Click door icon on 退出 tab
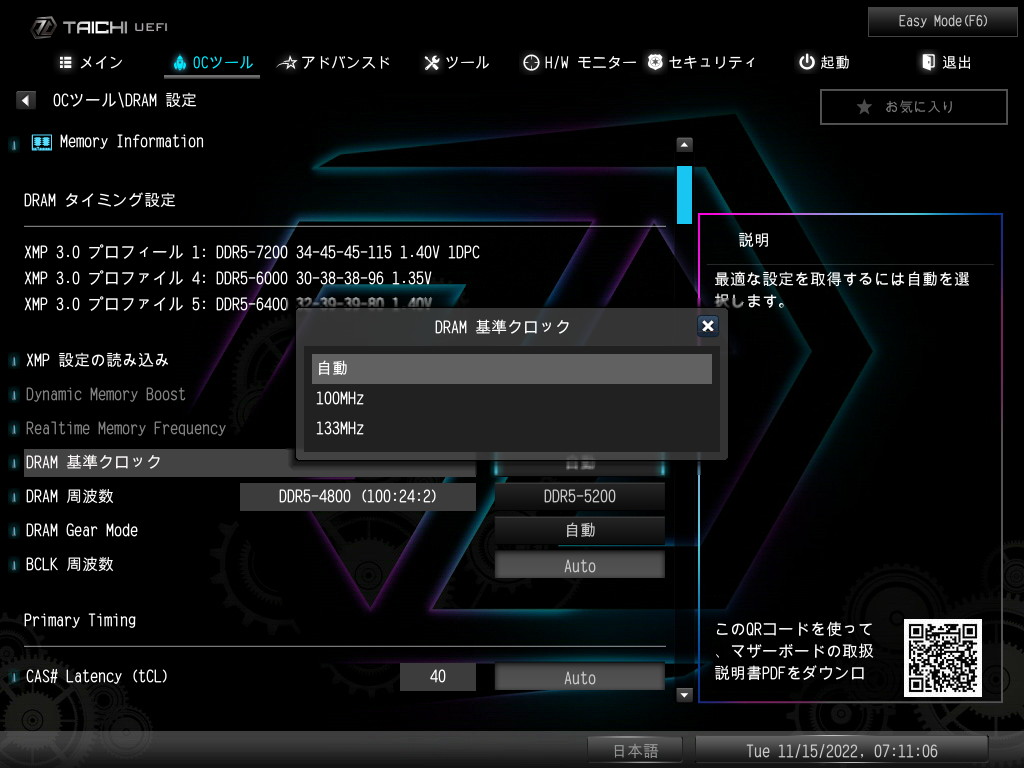 (x=928, y=62)
